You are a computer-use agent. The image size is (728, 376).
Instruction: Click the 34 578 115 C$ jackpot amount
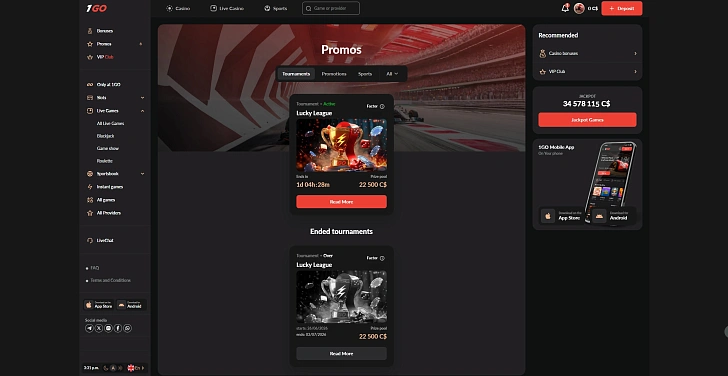pos(587,104)
